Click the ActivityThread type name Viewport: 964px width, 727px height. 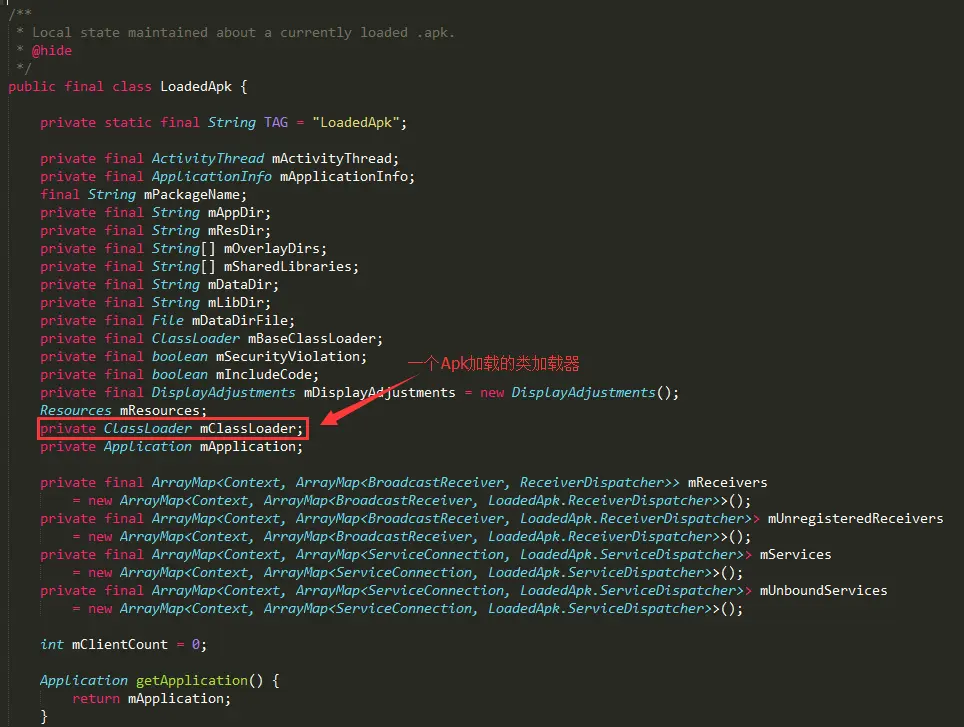click(x=208, y=159)
